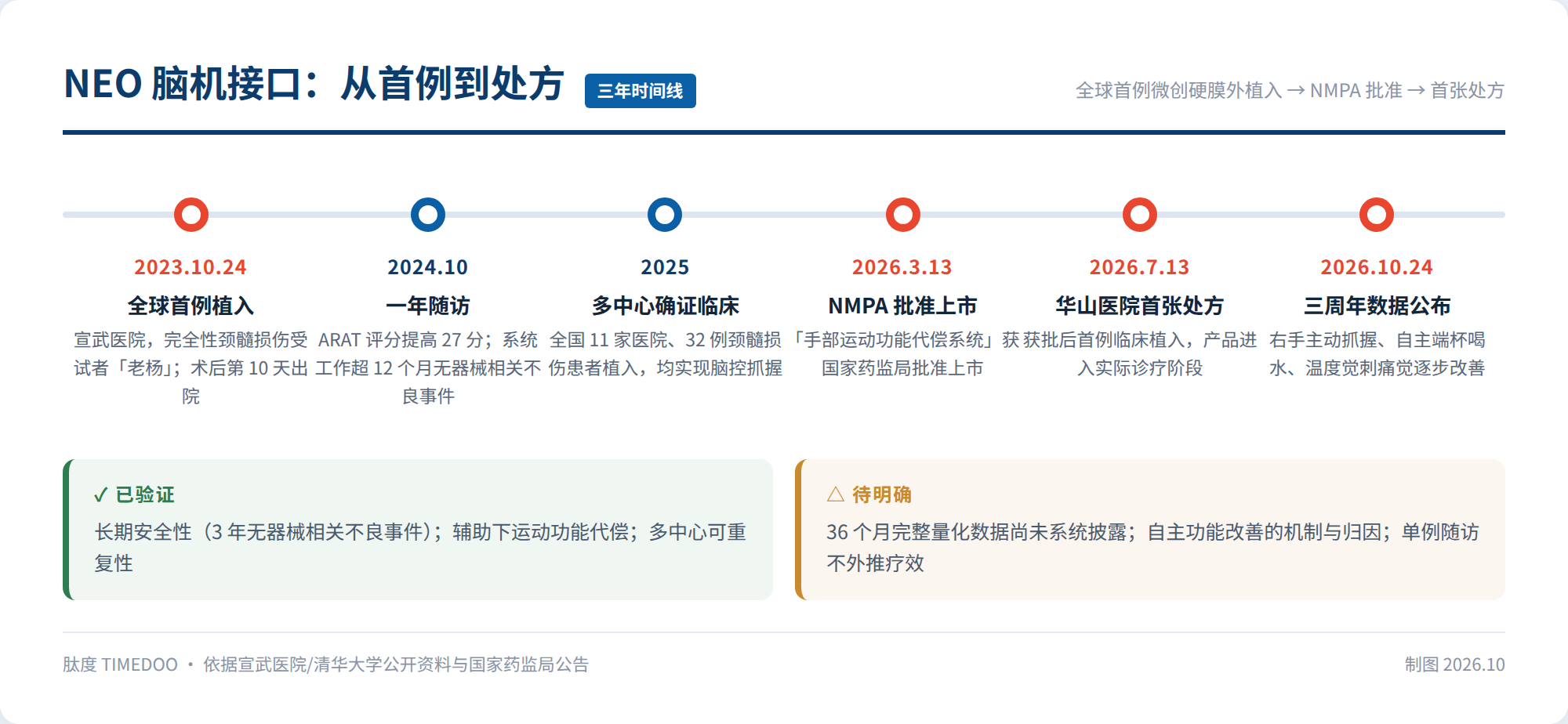The image size is (1568, 724).
Task: Select the date text 2026.7.13
Action: 1140,267
